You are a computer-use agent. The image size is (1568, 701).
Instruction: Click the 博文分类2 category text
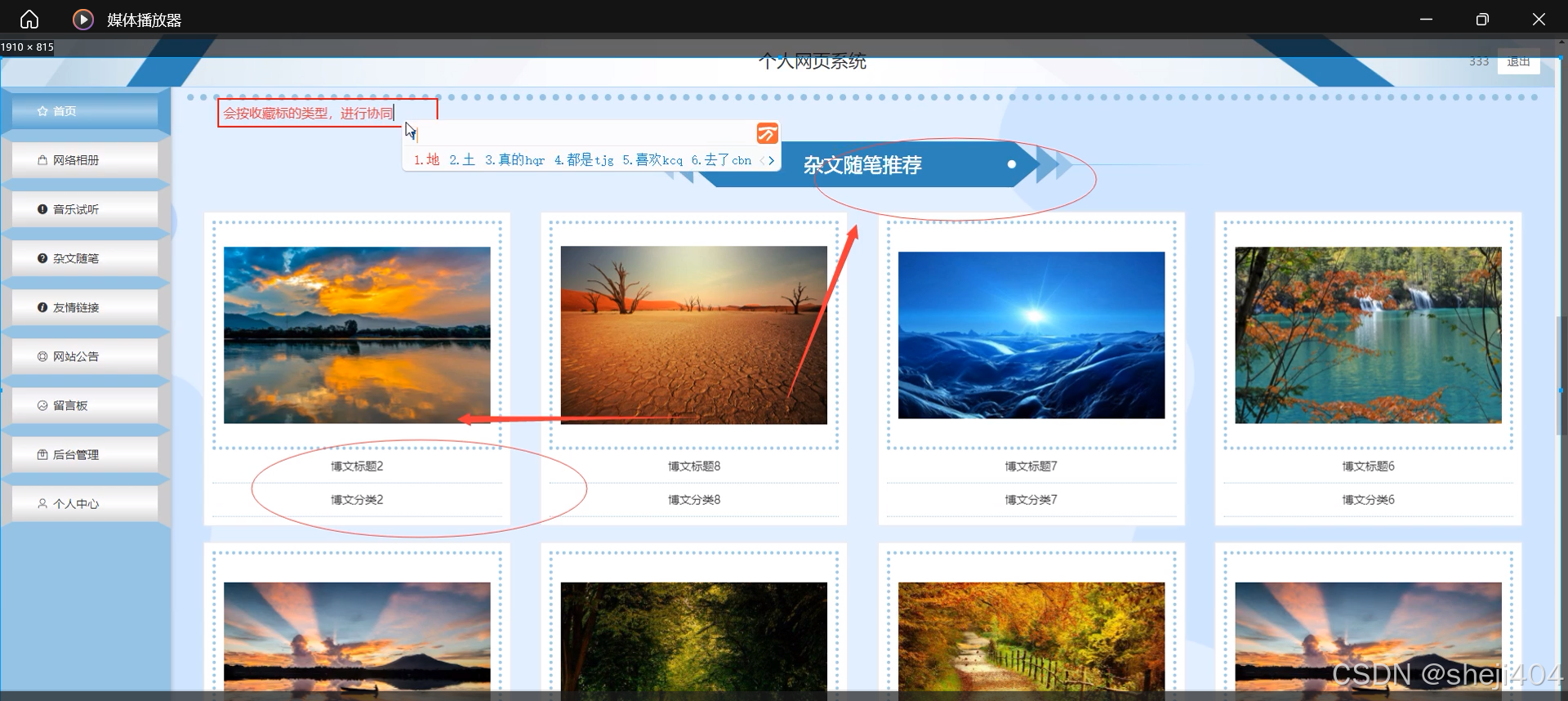click(x=357, y=500)
